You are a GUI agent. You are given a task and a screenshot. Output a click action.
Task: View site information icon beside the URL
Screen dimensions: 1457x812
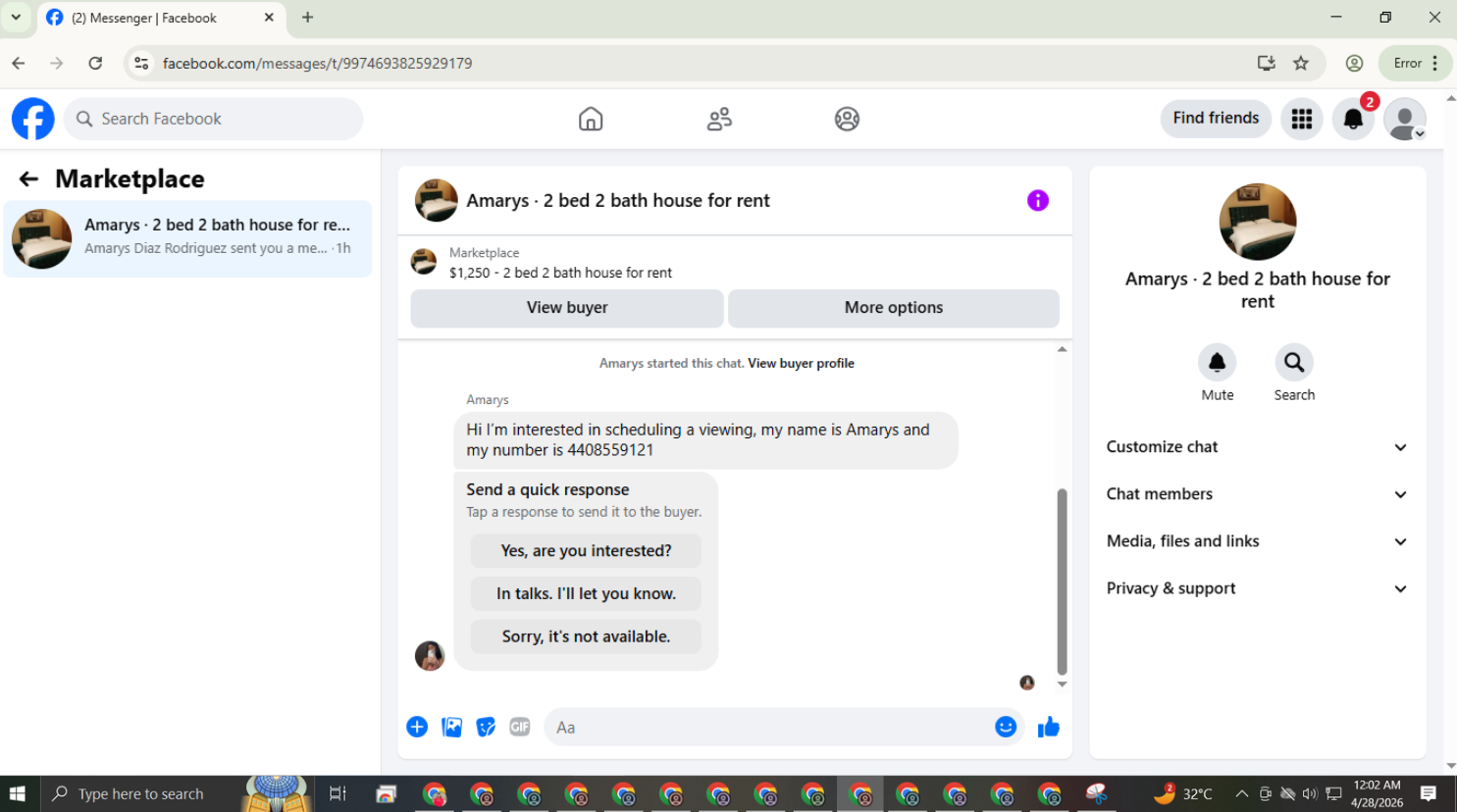(141, 63)
